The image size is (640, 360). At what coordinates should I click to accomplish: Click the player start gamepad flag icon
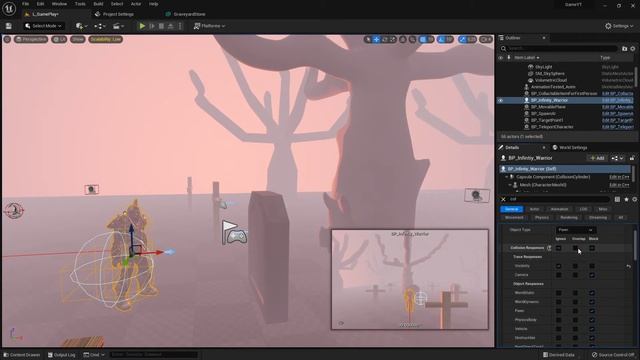(x=234, y=233)
